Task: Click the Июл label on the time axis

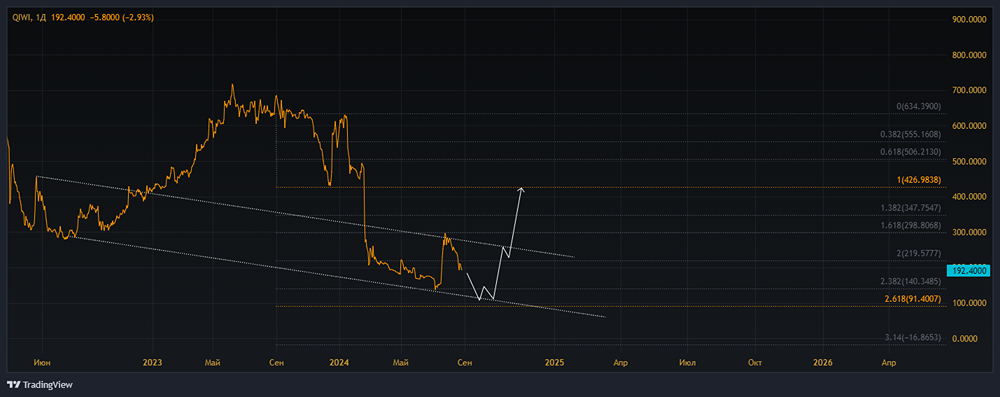Action: tap(687, 363)
